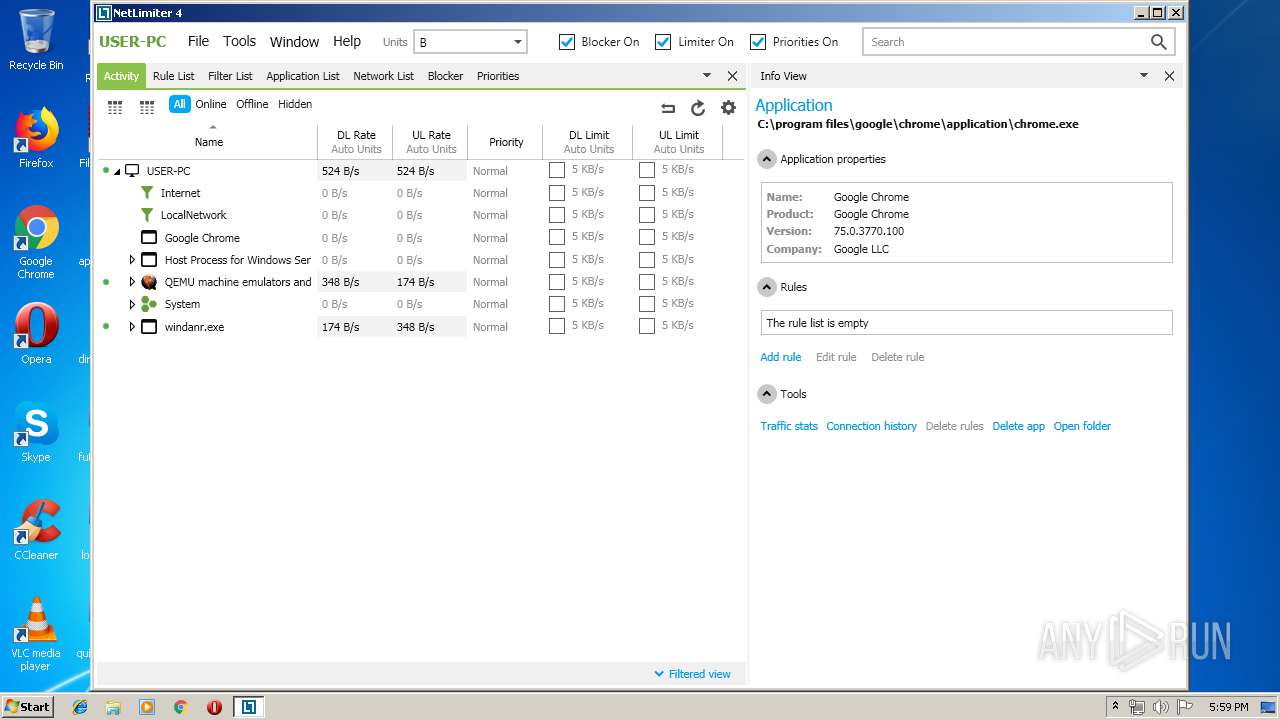
Task: Launch Firefox from desktop
Action: tap(36, 138)
